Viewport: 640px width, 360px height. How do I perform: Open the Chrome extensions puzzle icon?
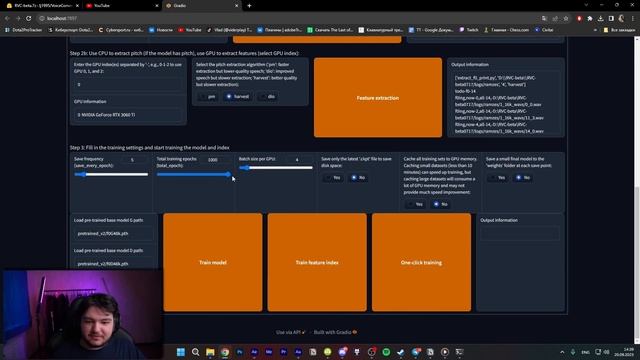[590, 18]
